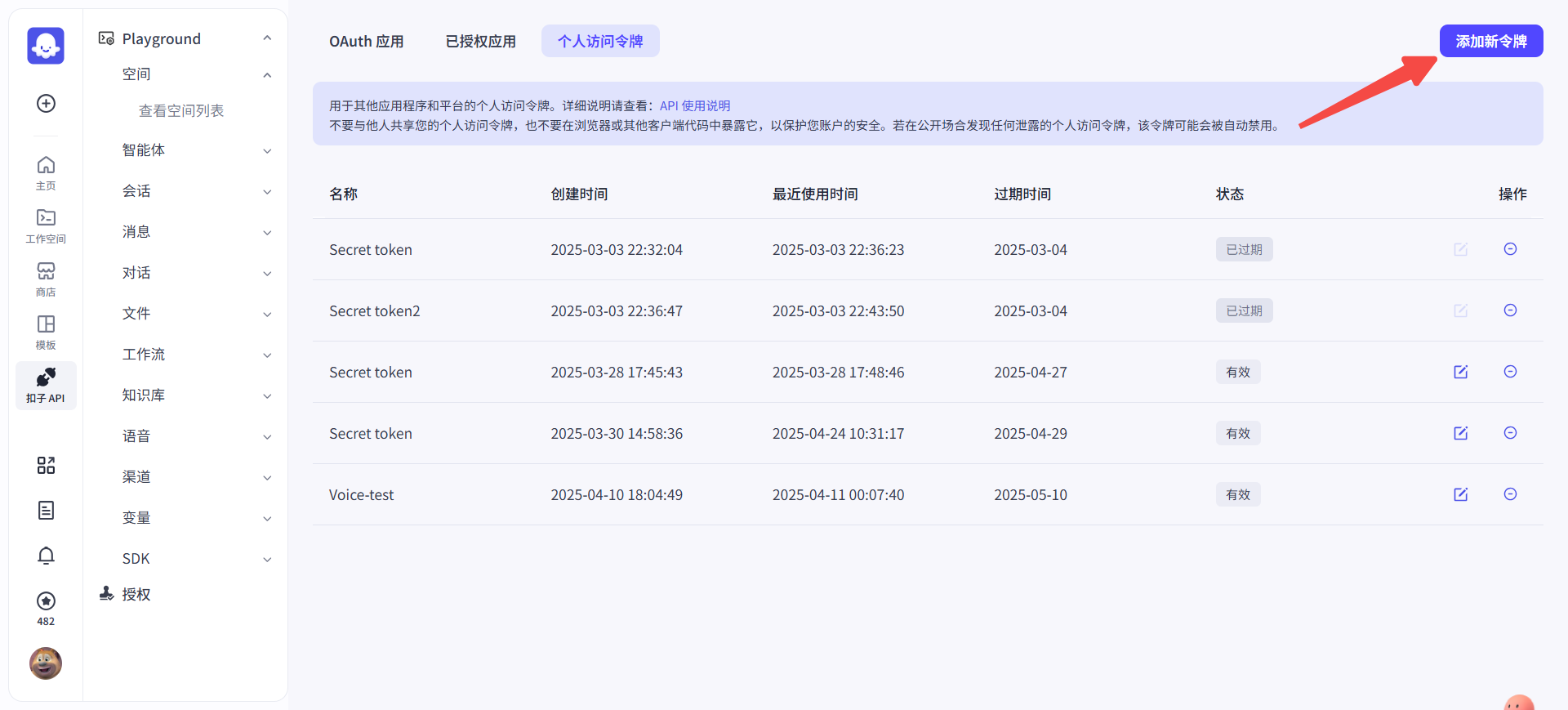
Task: Click the Voice-test token name
Action: [x=361, y=494]
